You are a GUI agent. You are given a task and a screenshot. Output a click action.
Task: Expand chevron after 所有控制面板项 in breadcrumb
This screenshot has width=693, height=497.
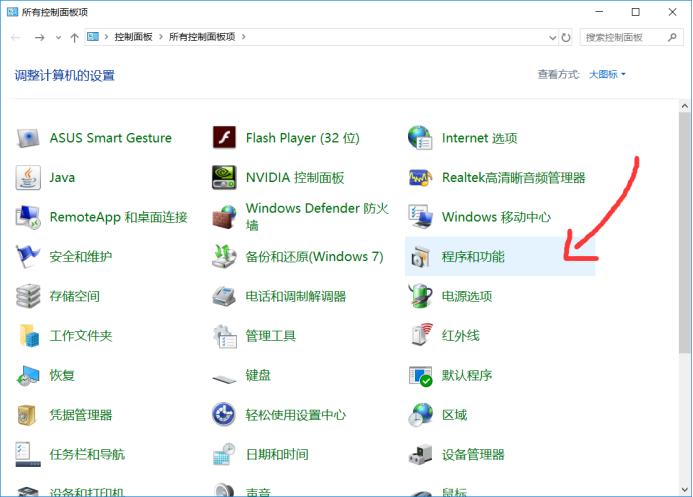244,37
